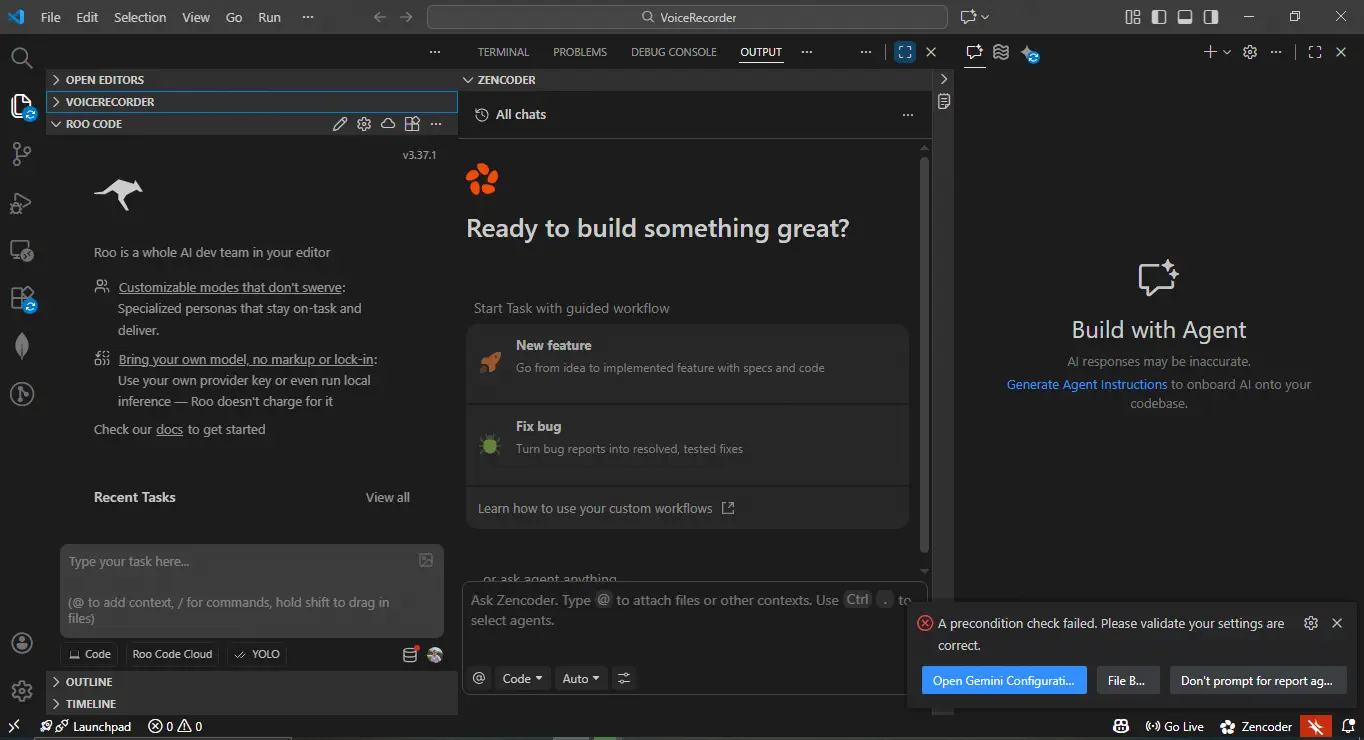Open the MongoDB leaf icon view
The height and width of the screenshot is (740, 1364).
point(22,346)
